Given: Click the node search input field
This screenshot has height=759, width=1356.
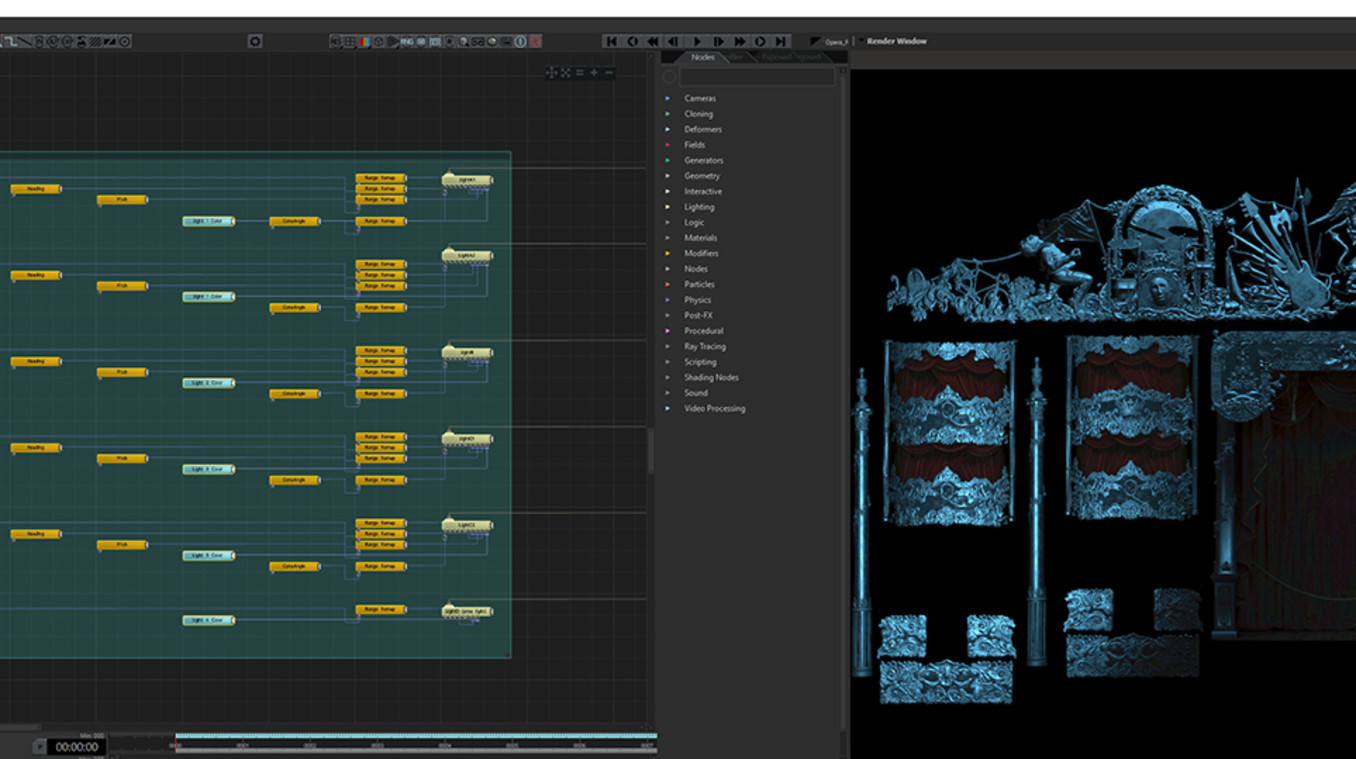Looking at the screenshot, I should point(757,77).
